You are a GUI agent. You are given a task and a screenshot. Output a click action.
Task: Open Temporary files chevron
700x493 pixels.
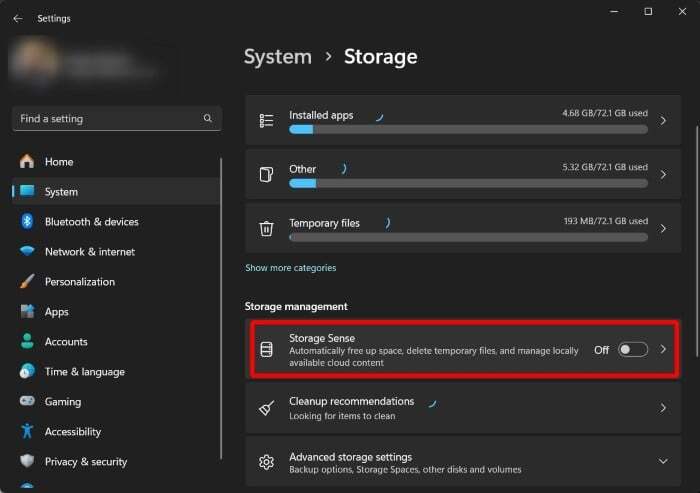(663, 229)
